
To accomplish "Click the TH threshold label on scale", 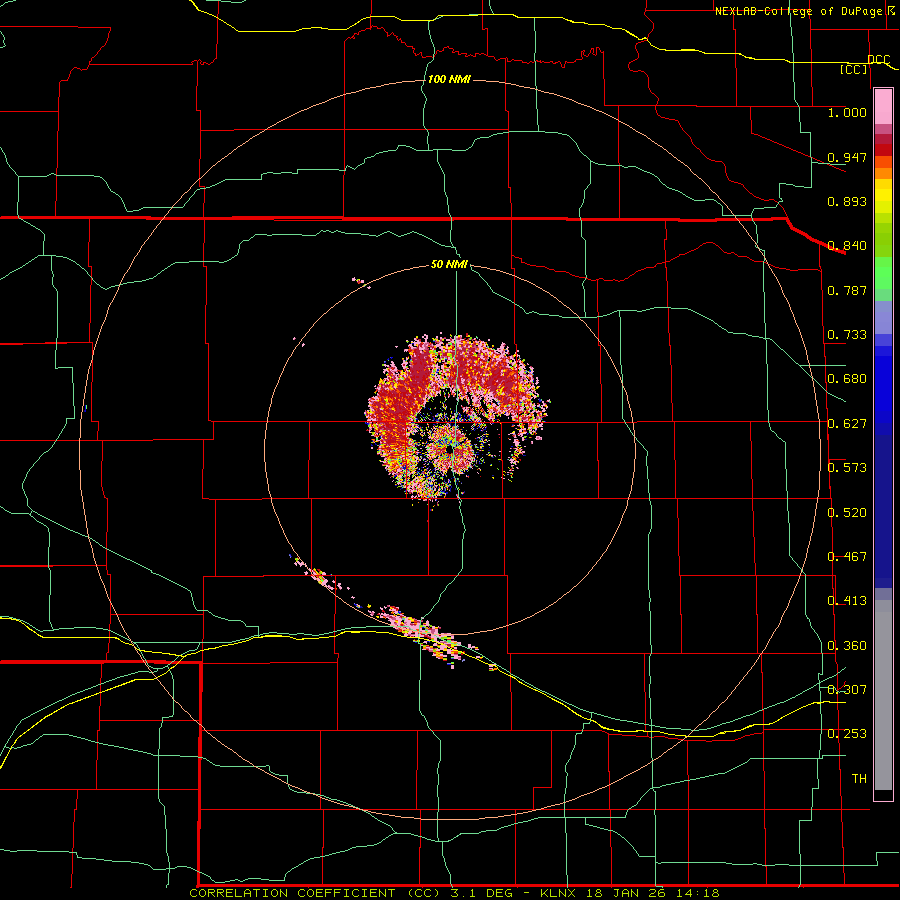I will tap(859, 779).
